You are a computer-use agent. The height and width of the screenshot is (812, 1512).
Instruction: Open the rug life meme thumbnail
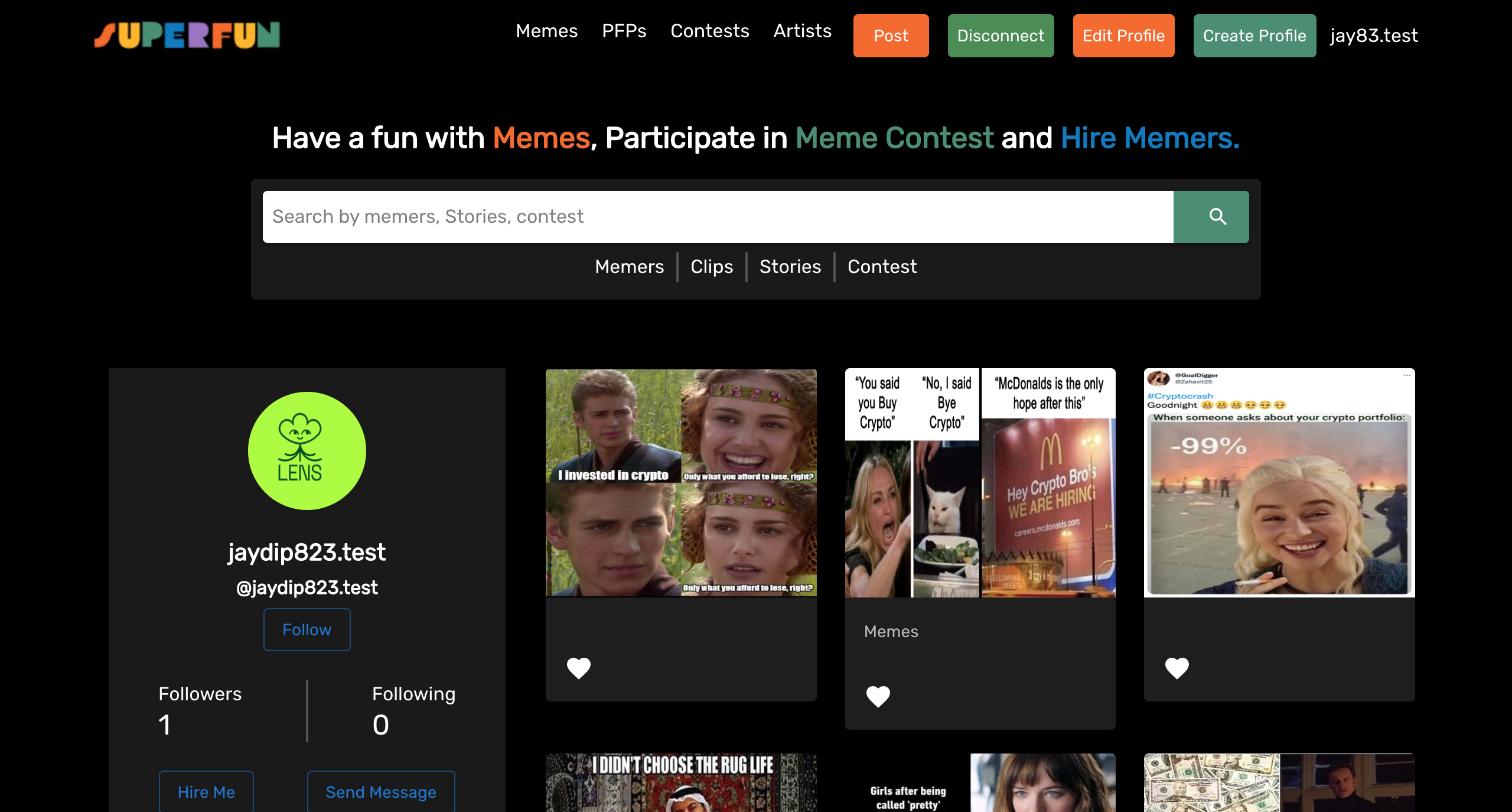pos(681,782)
